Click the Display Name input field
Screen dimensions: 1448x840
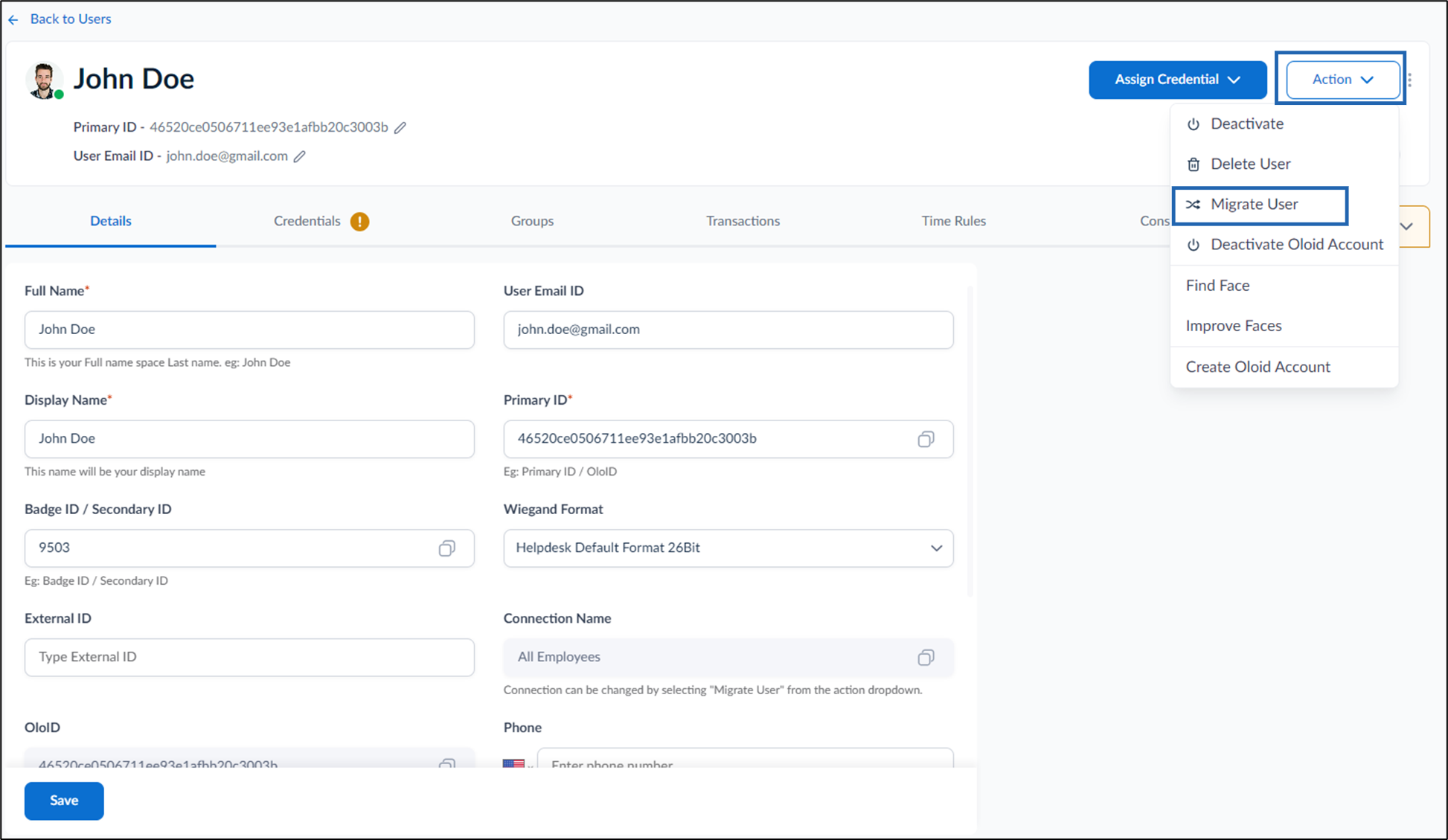[249, 439]
